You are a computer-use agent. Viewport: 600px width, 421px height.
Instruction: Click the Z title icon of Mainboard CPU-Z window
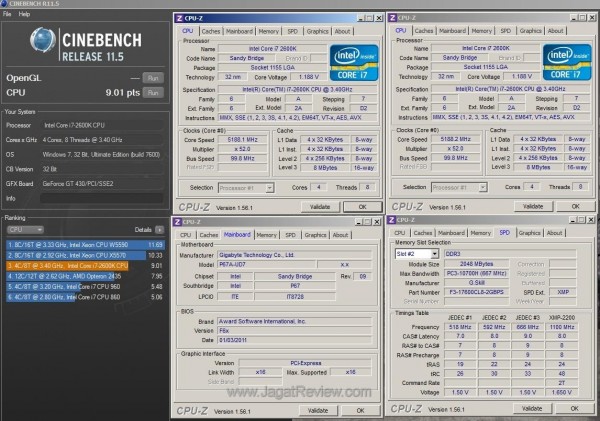(x=179, y=221)
